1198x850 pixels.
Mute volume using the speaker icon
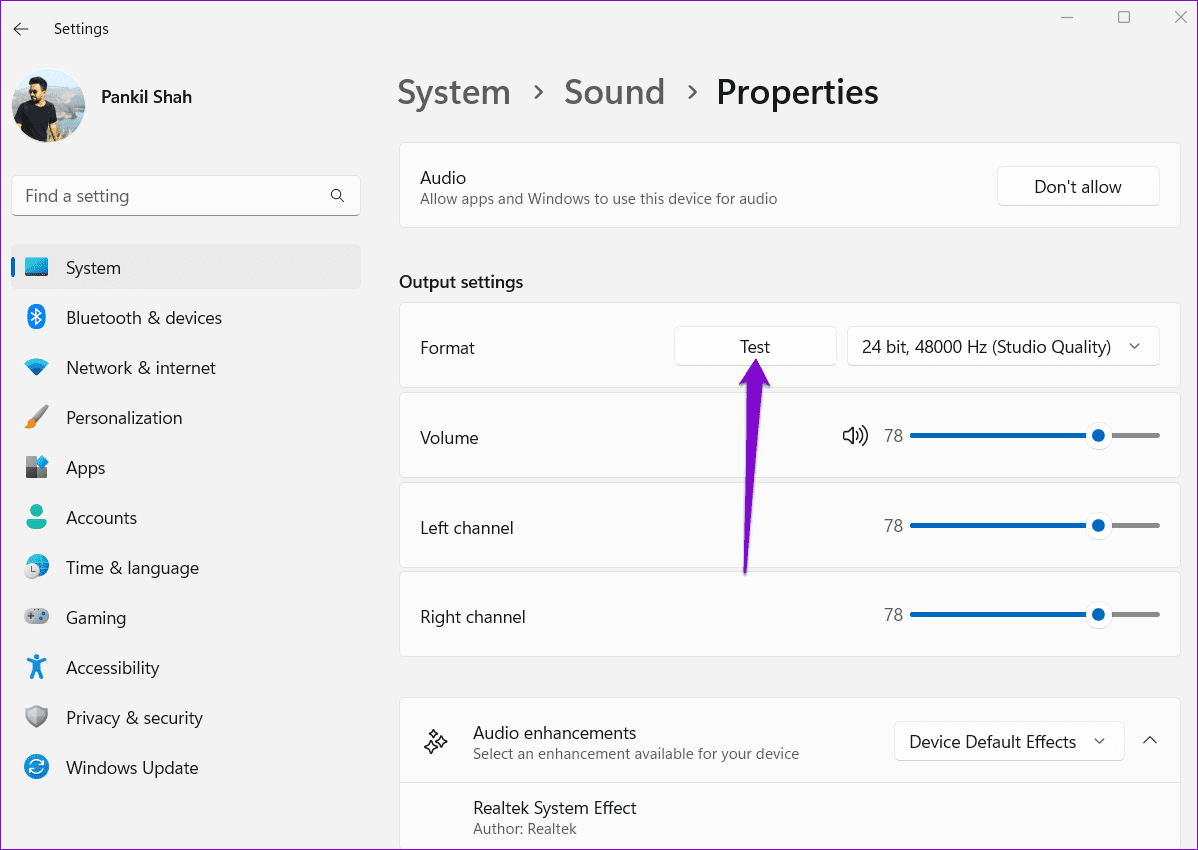[x=855, y=436]
